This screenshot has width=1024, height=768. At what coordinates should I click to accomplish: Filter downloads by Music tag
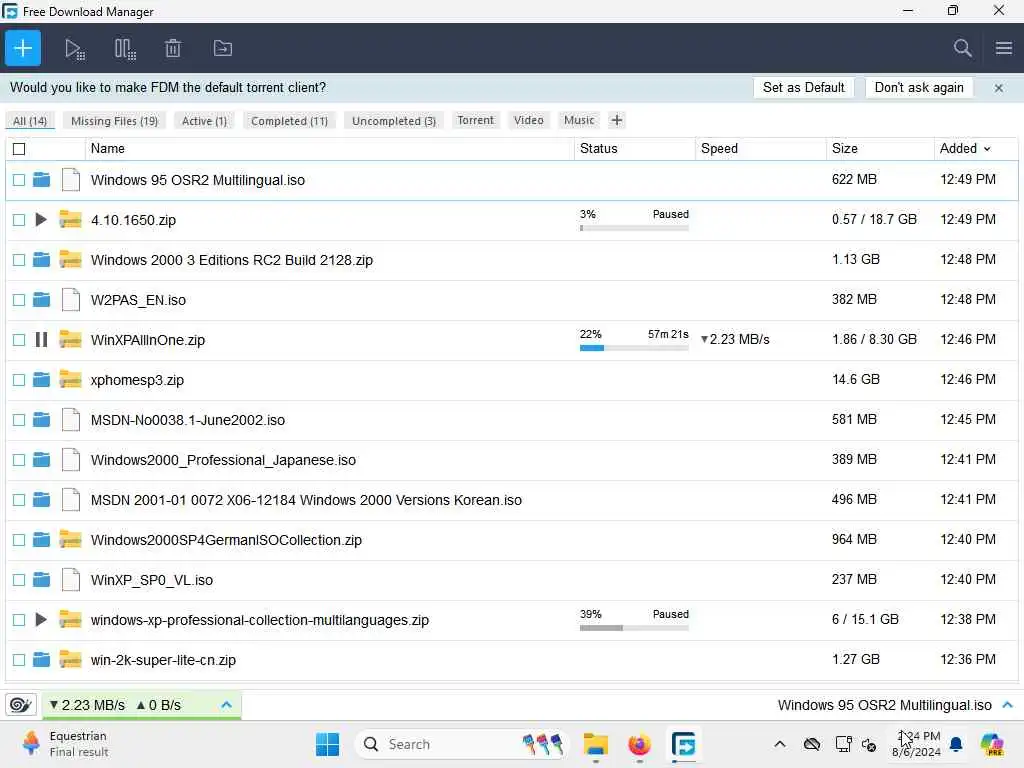click(579, 120)
